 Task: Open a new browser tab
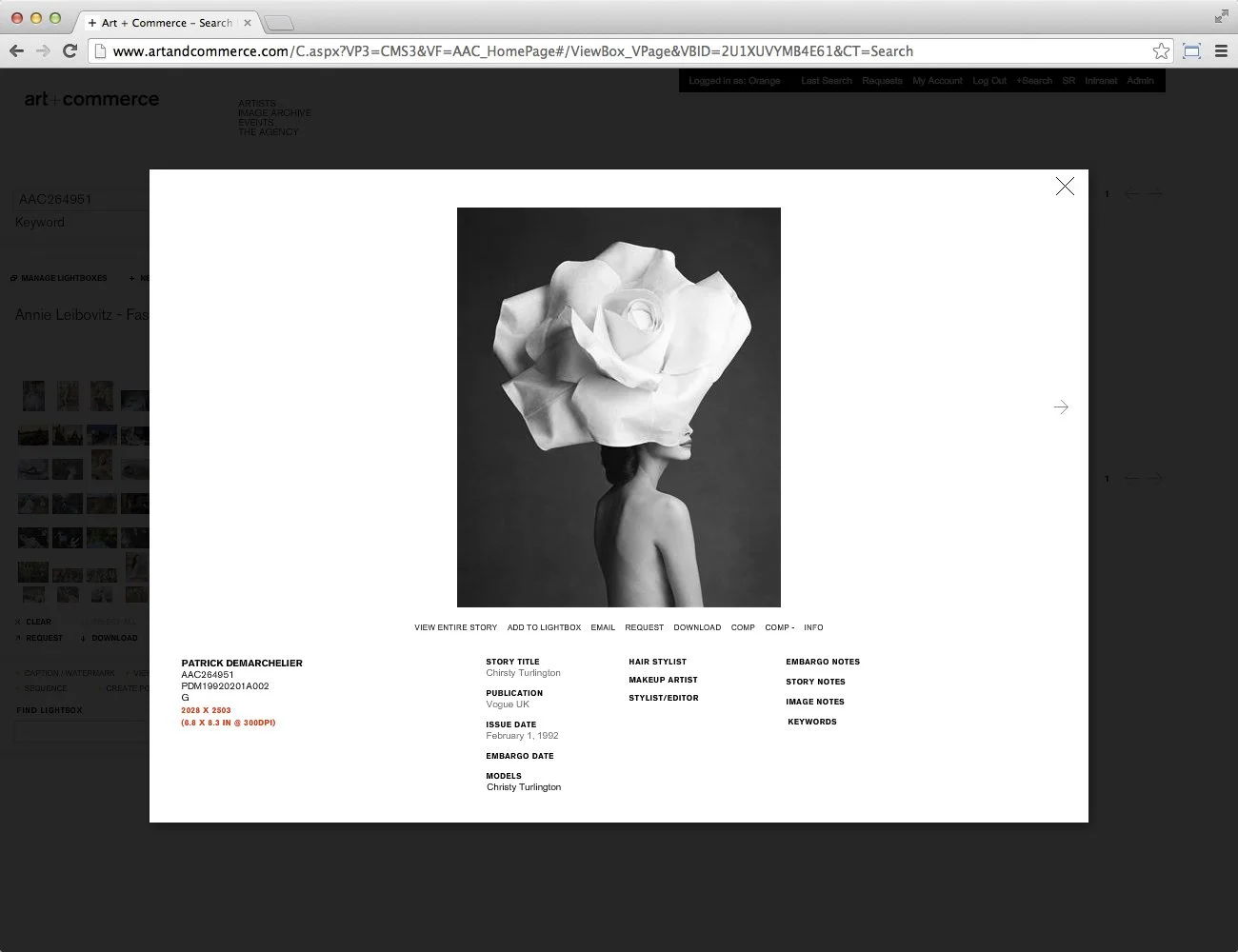point(278,23)
